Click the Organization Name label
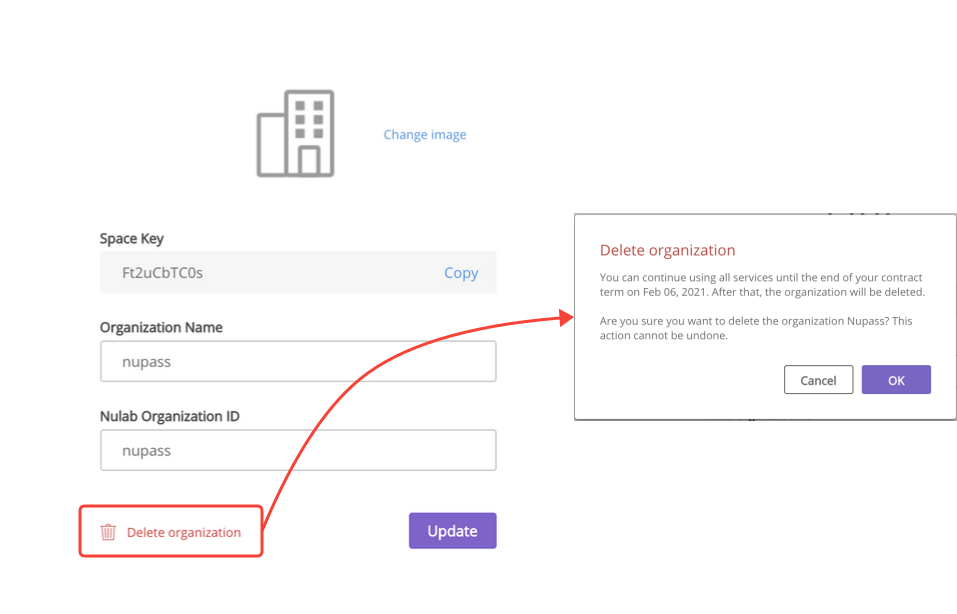 pos(161,327)
